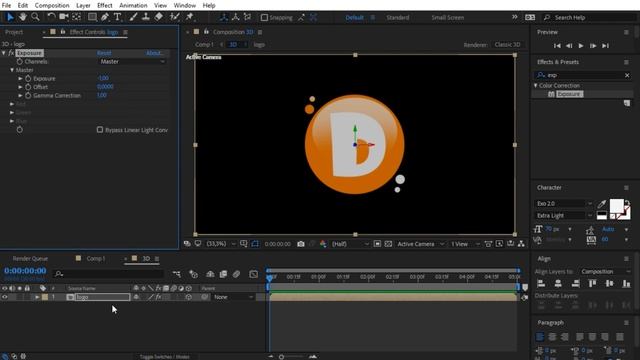Select the Puppet Pin tool
Viewport: 640px width, 360px height.
[189, 17]
